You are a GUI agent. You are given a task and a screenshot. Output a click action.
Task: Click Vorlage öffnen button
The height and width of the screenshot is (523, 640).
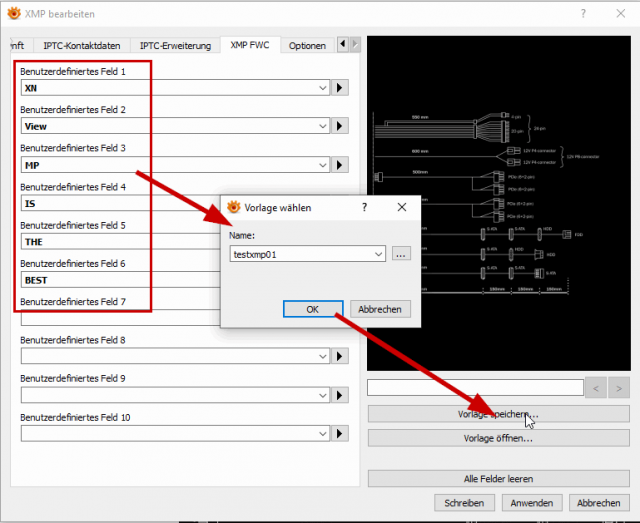coord(498,438)
